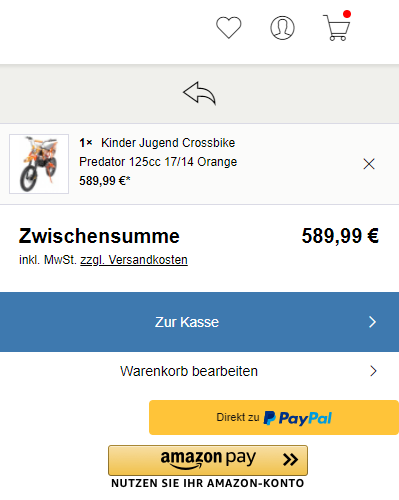Screen dimensions: 399x500
Task: Click the chevron beside Warenkorb bearbeiten
Action: [373, 371]
